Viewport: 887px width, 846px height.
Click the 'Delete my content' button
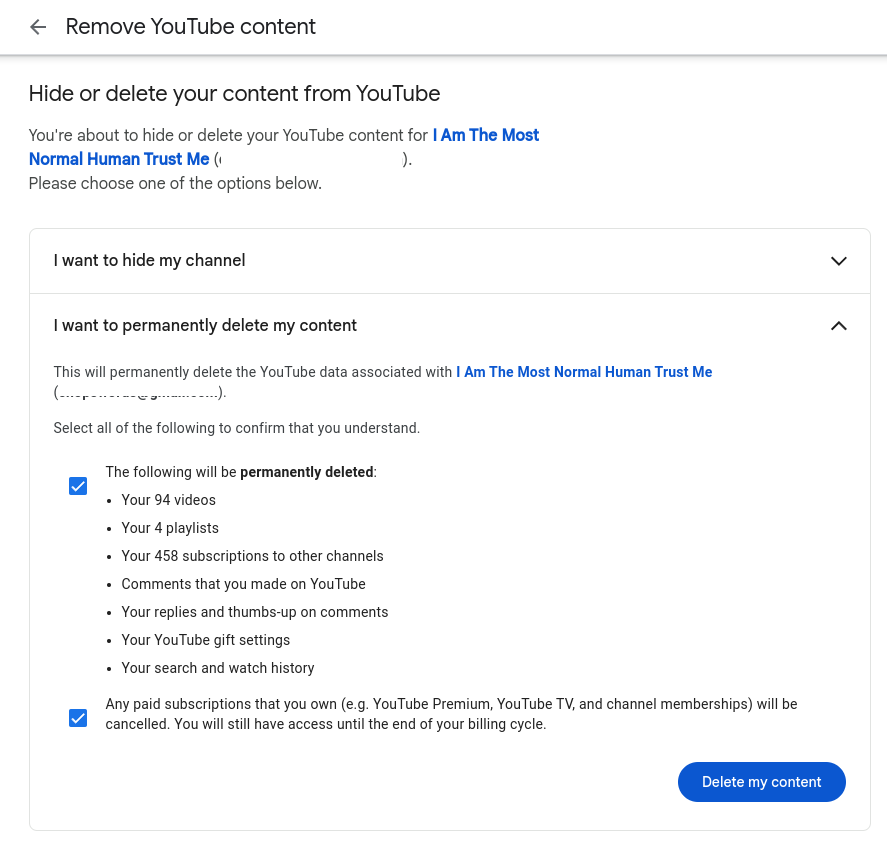coord(761,782)
